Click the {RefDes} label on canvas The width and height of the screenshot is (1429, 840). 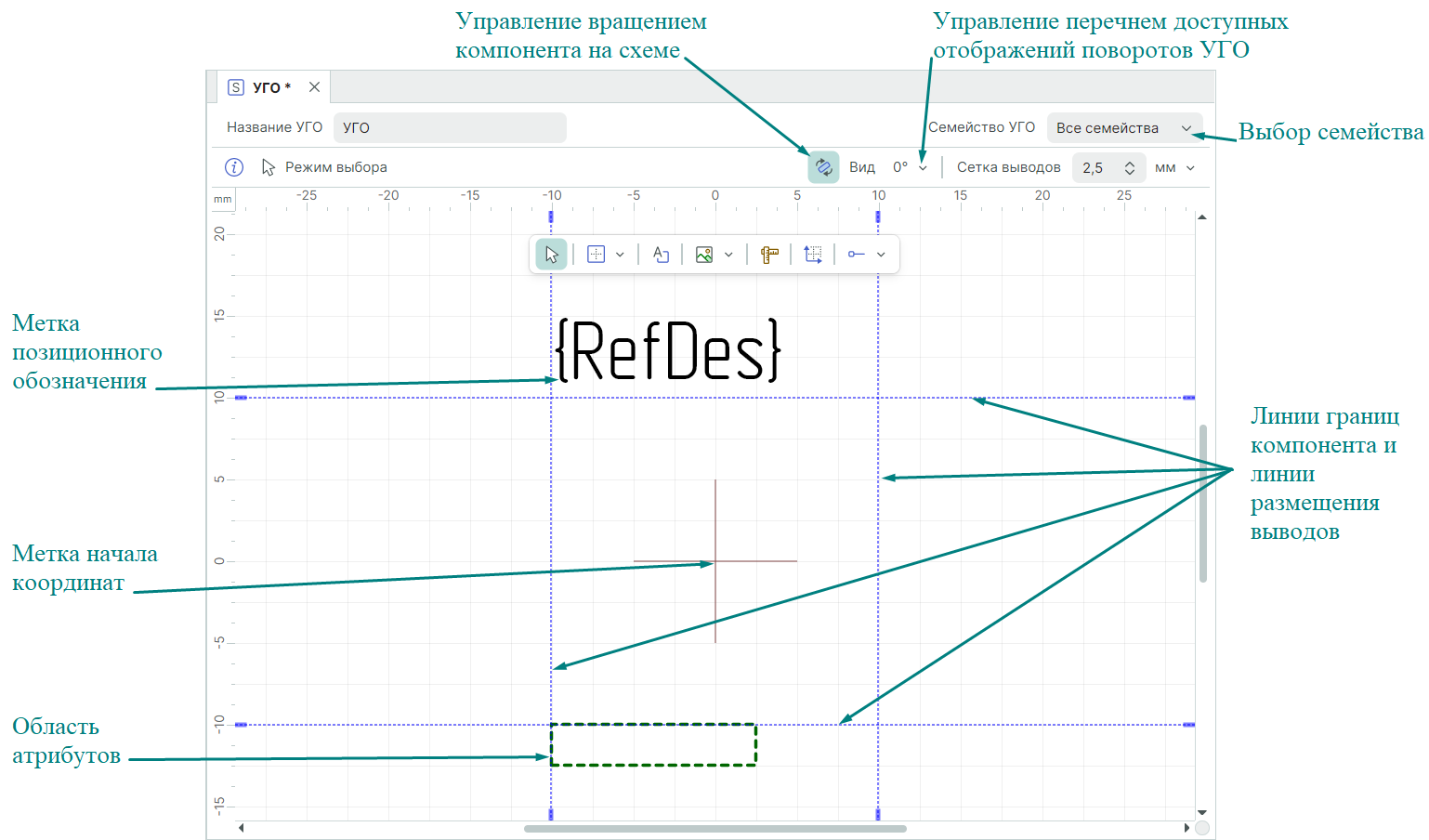(668, 350)
